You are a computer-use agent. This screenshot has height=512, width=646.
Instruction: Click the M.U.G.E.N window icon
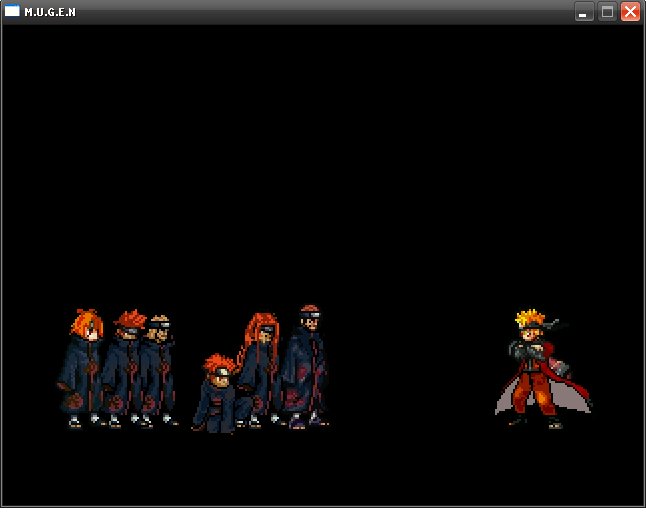pyautogui.click(x=12, y=11)
